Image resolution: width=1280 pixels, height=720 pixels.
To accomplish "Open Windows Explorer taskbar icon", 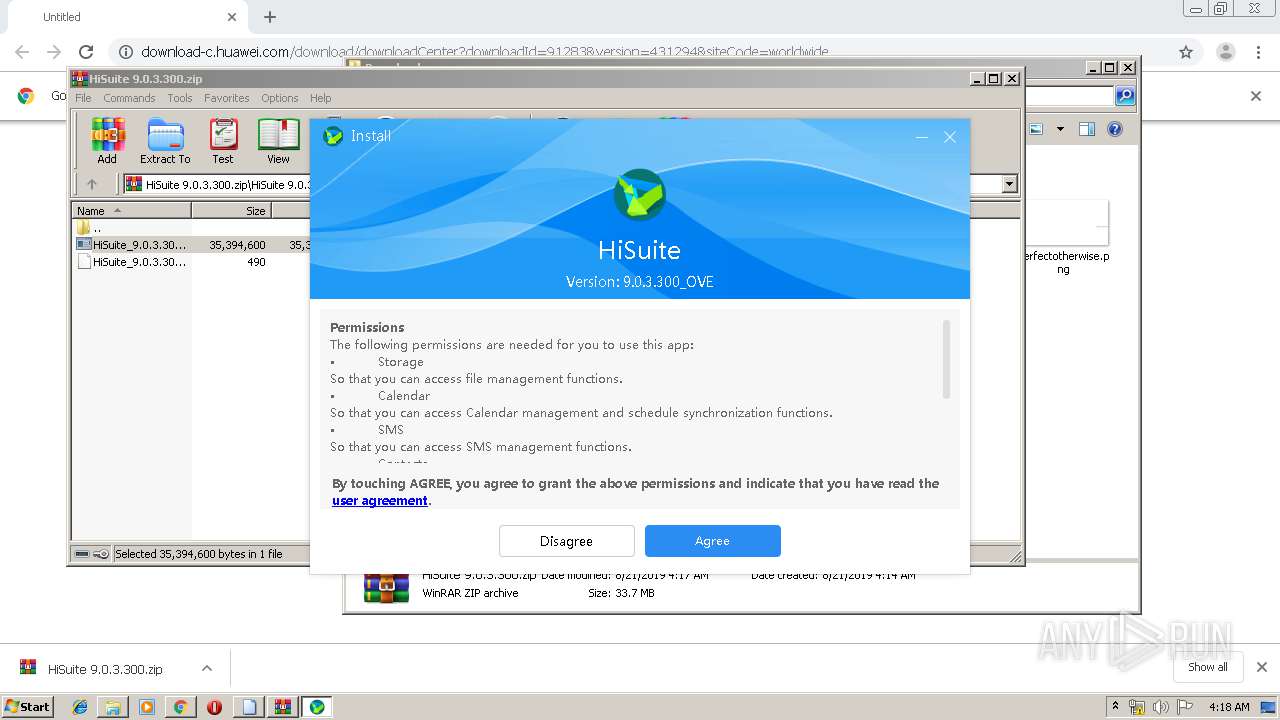I will click(113, 707).
